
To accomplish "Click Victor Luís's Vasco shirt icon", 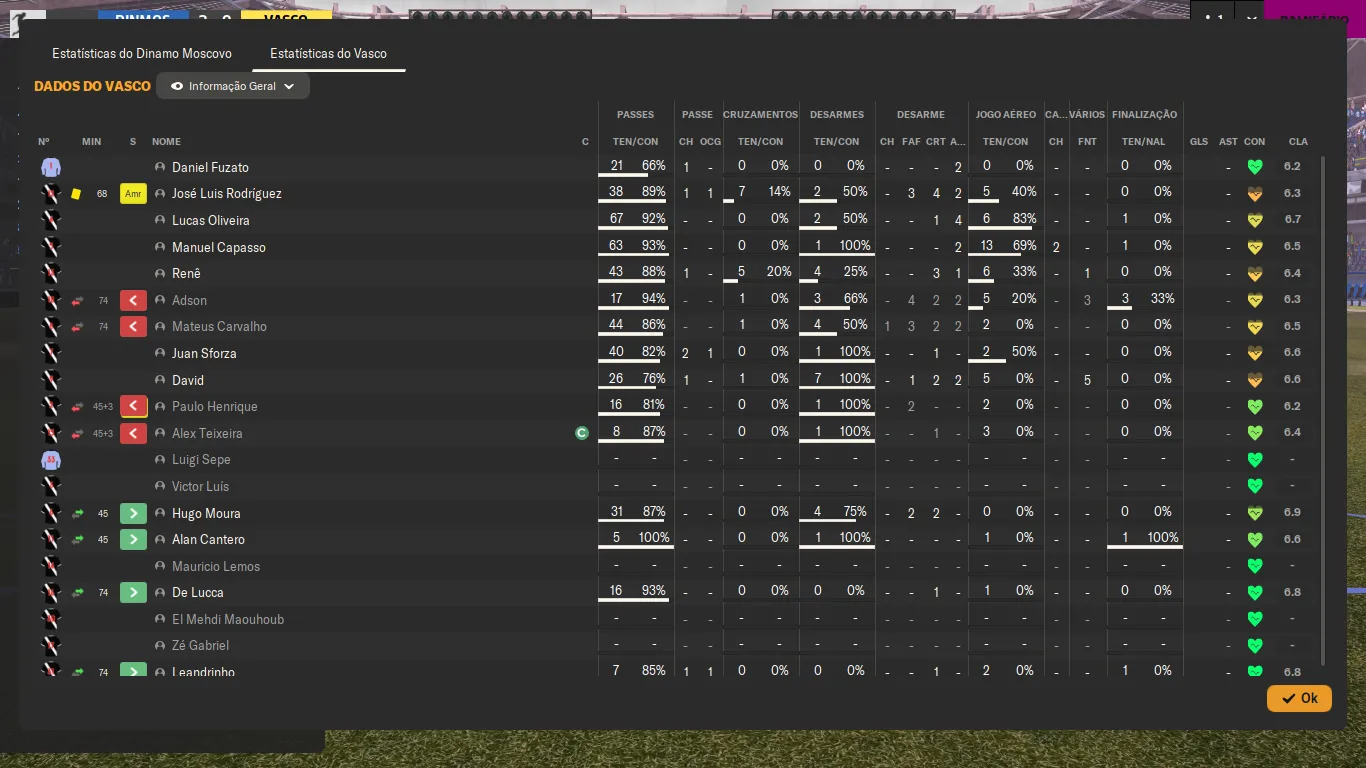I will click(51, 486).
